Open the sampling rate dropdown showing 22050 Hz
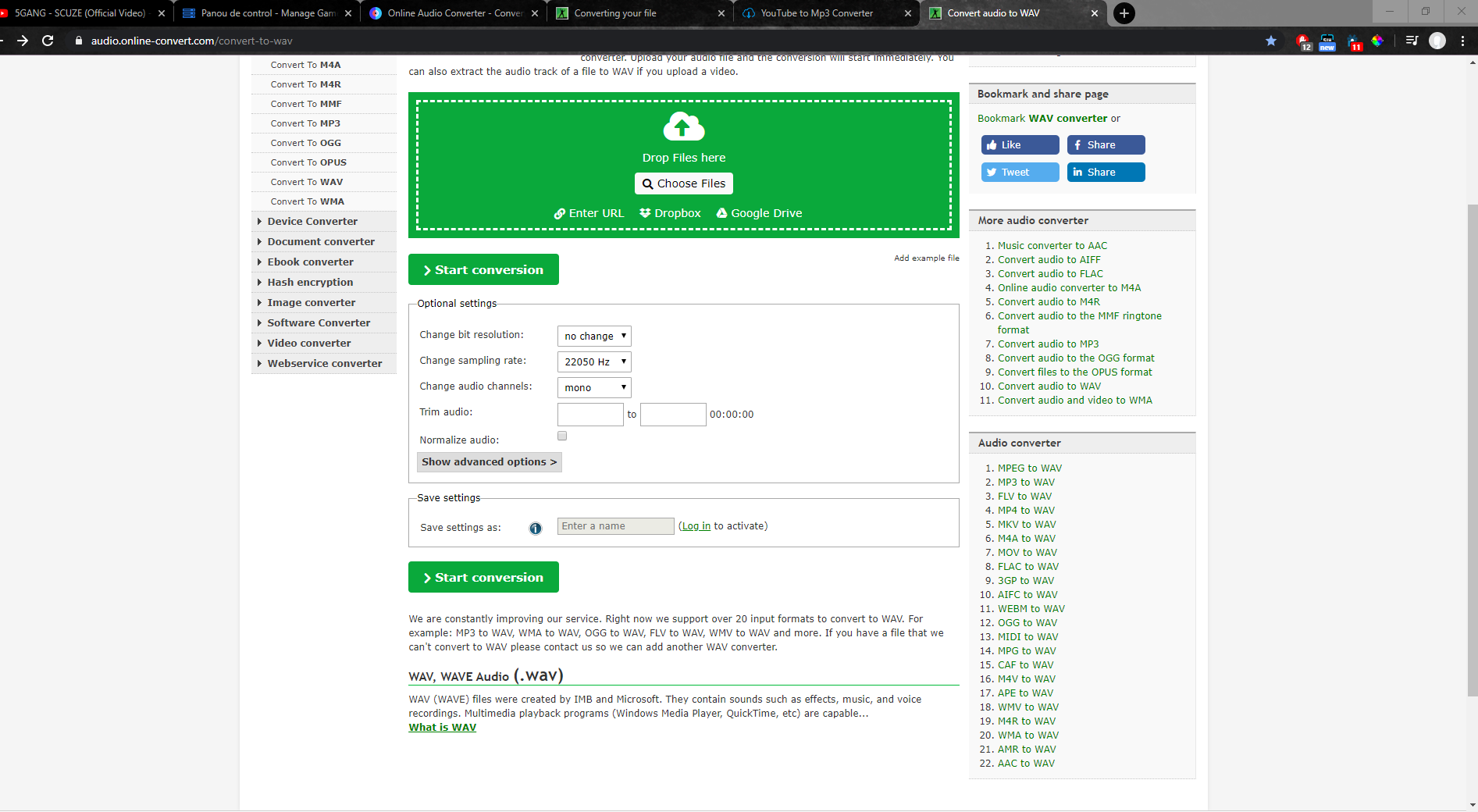The image size is (1478, 812). pos(594,361)
